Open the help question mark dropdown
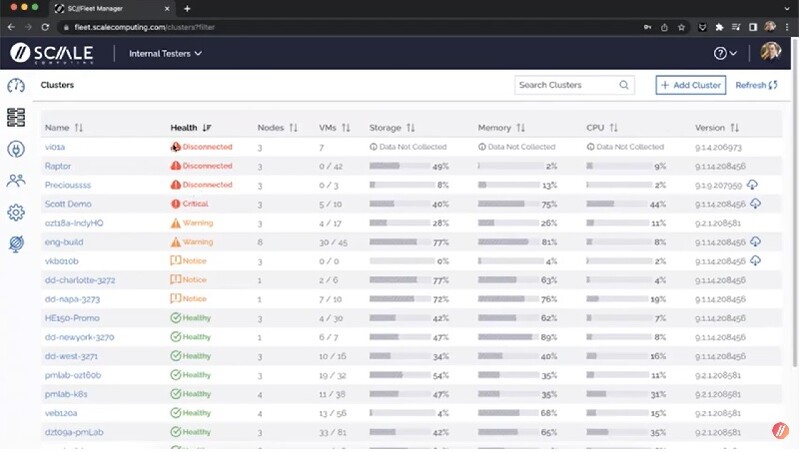 (x=725, y=53)
